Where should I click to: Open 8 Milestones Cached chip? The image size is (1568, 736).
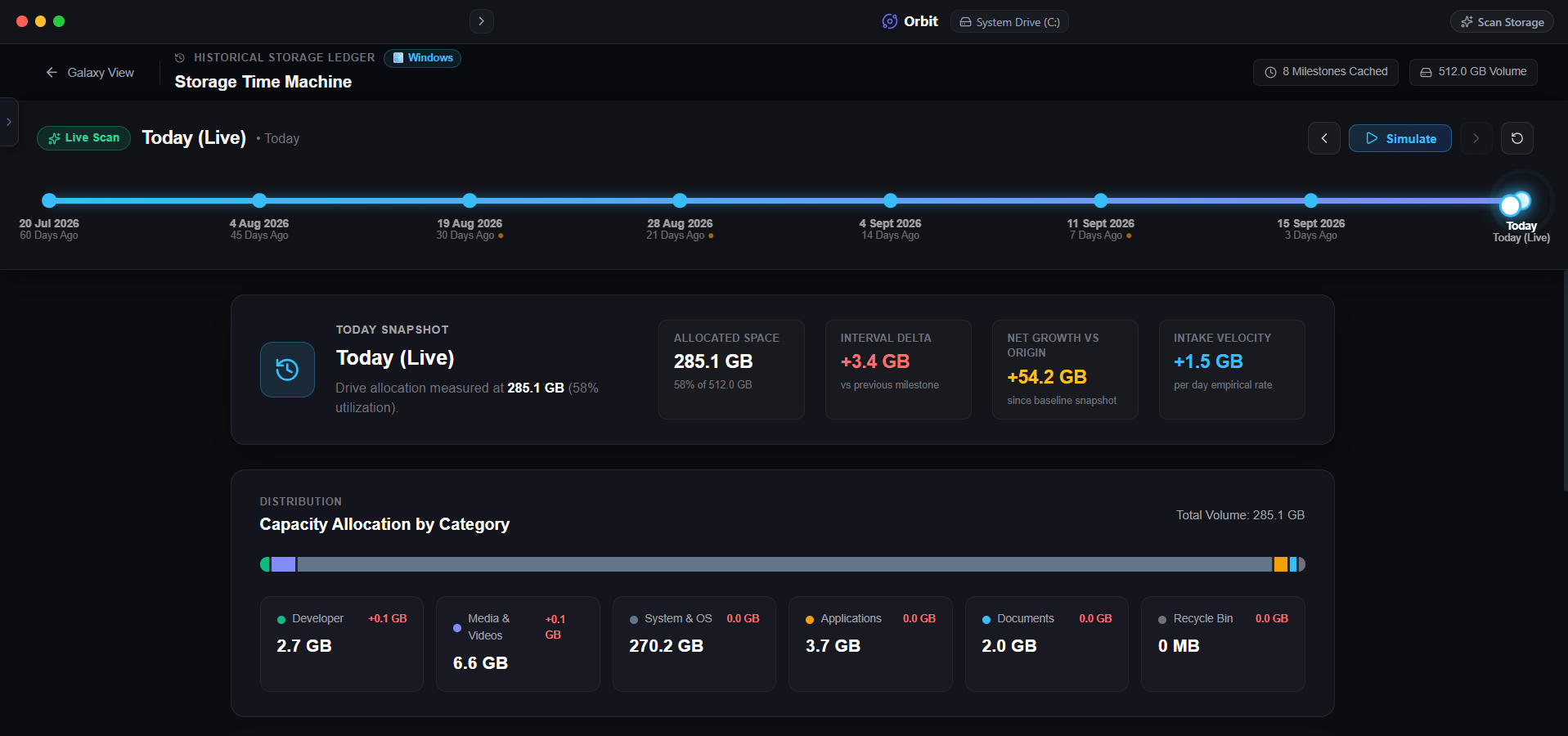click(x=1326, y=72)
